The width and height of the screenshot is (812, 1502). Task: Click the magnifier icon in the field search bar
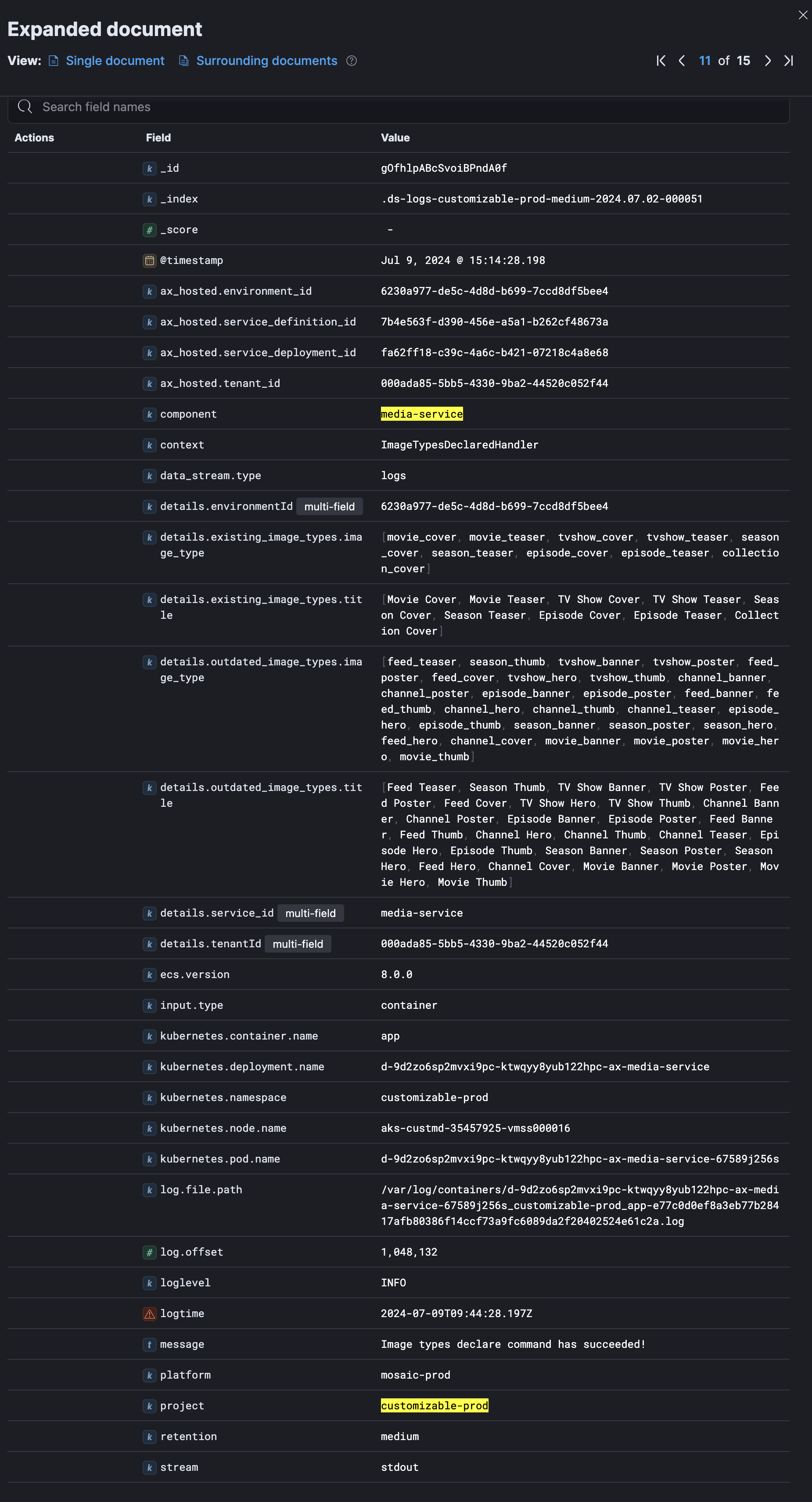point(25,107)
